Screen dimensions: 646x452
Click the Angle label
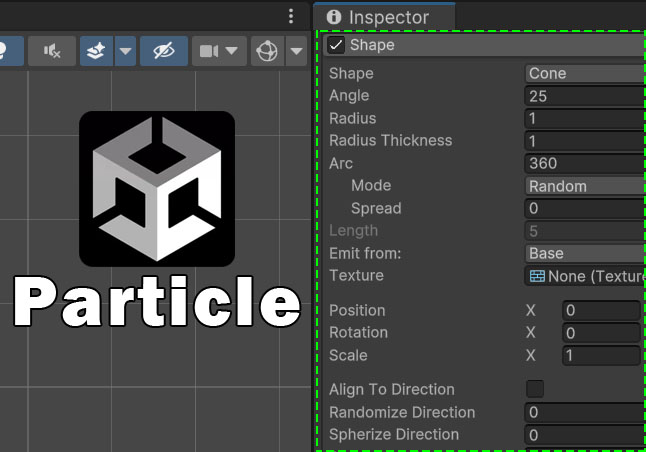(x=349, y=96)
